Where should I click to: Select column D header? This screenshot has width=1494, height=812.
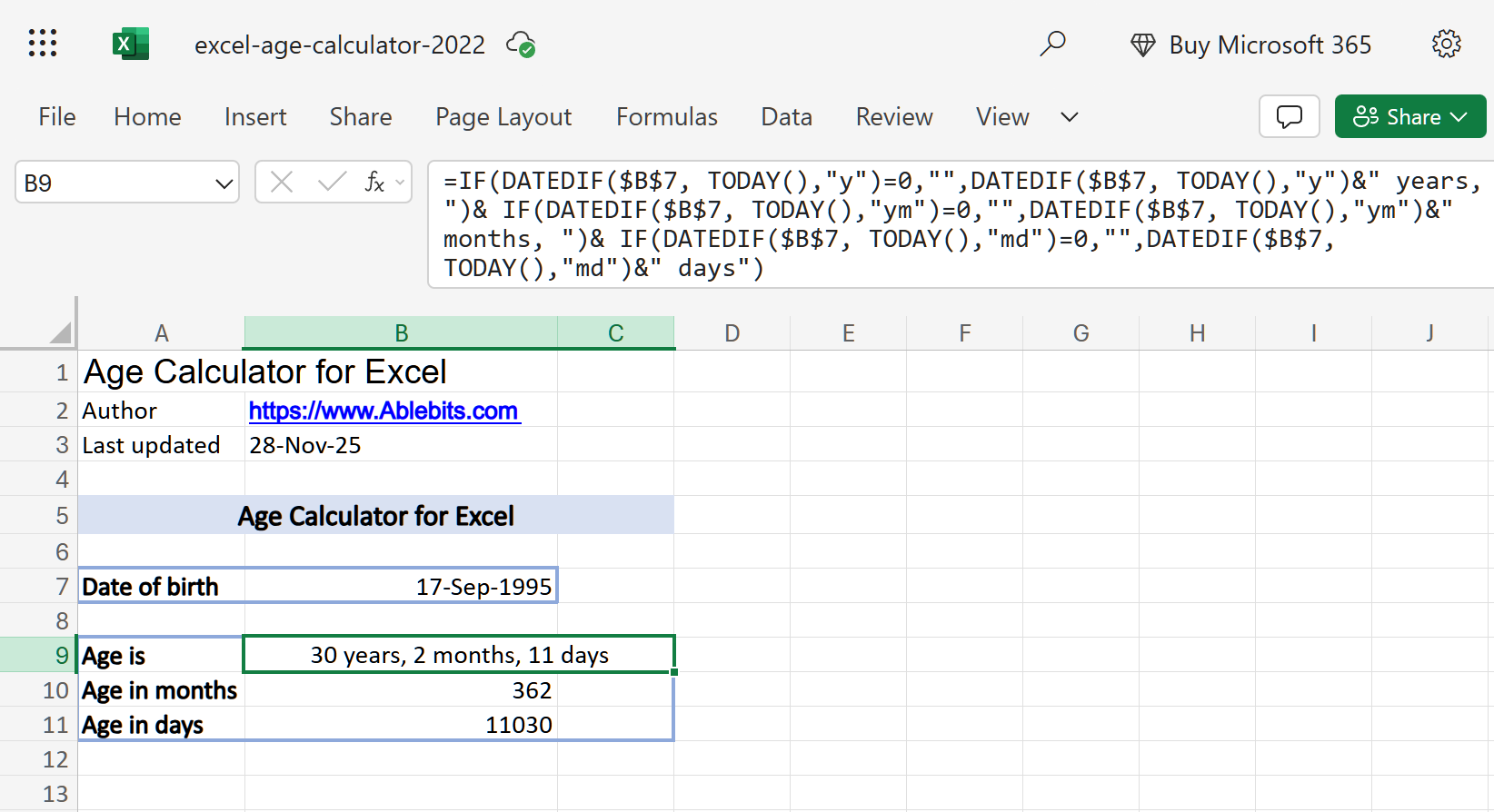[732, 333]
